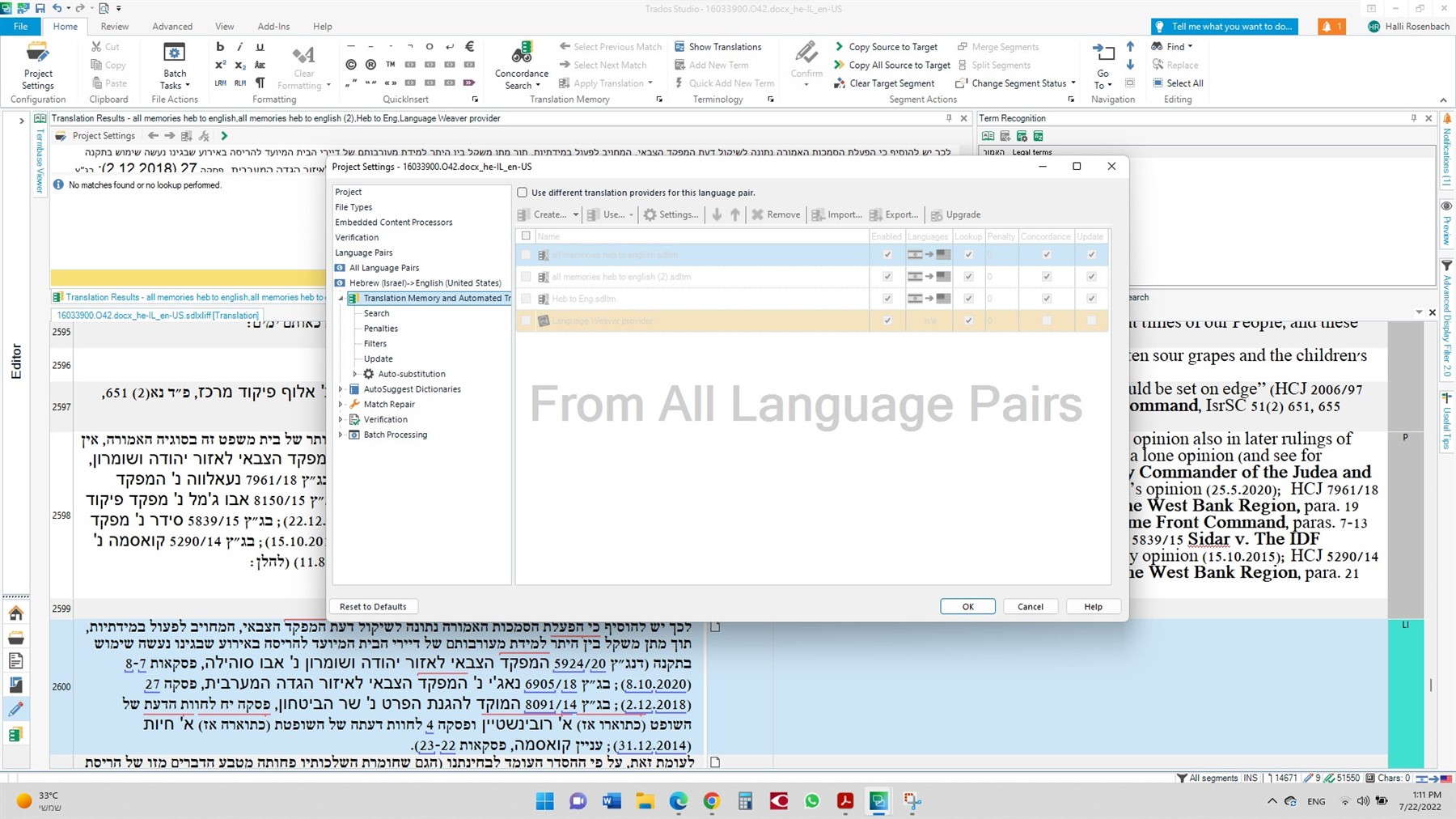Open the File menu tab
The image size is (1456, 819).
20,27
